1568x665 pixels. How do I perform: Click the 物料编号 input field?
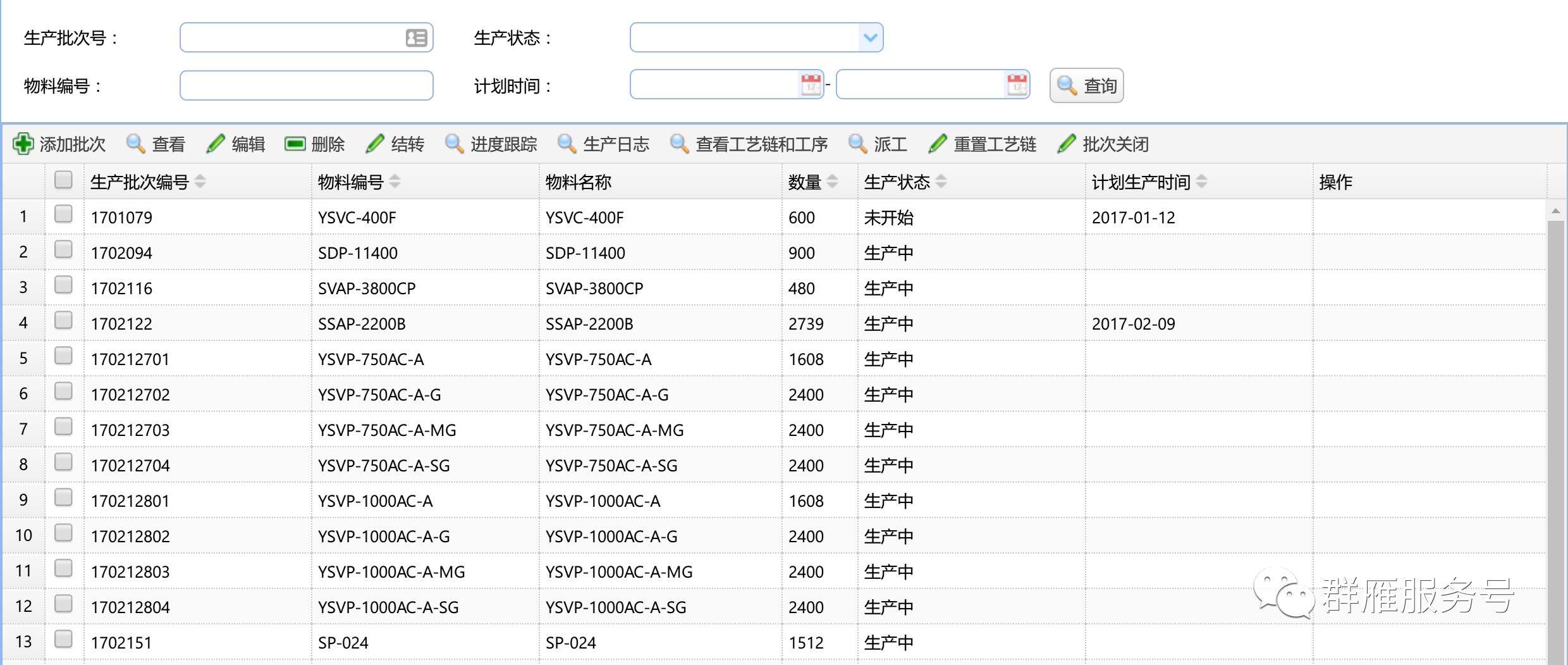[x=306, y=85]
